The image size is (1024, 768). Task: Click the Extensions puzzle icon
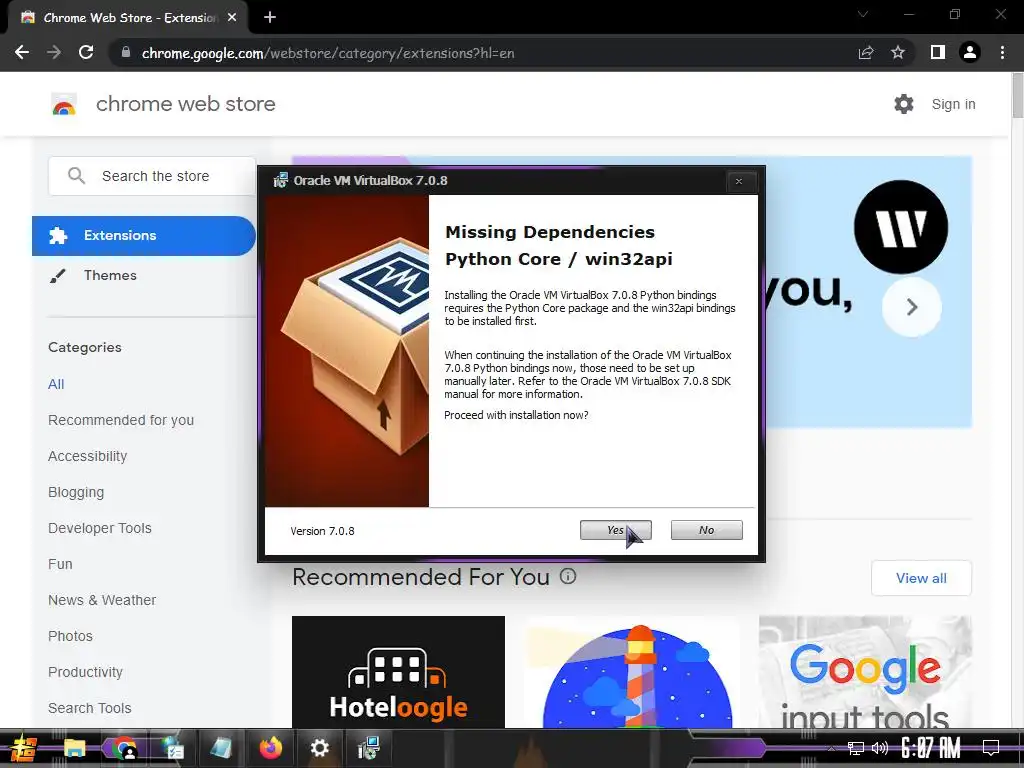point(58,236)
